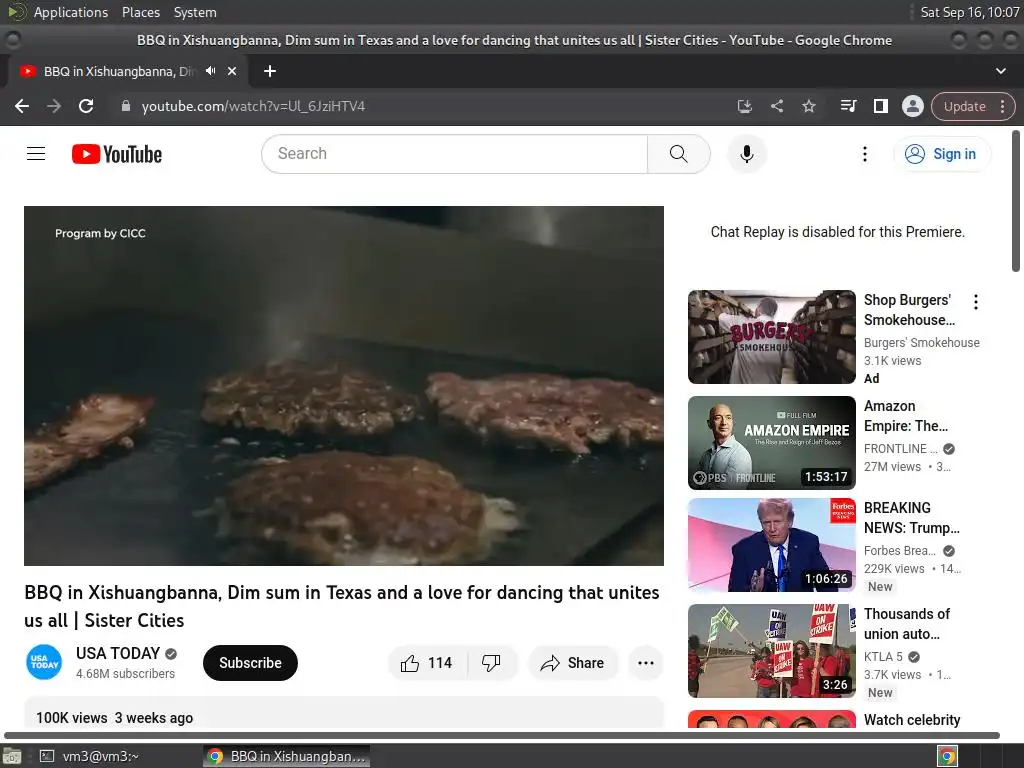1024x768 pixels.
Task: Open Amazon Empire video thumbnail
Action: tap(771, 443)
